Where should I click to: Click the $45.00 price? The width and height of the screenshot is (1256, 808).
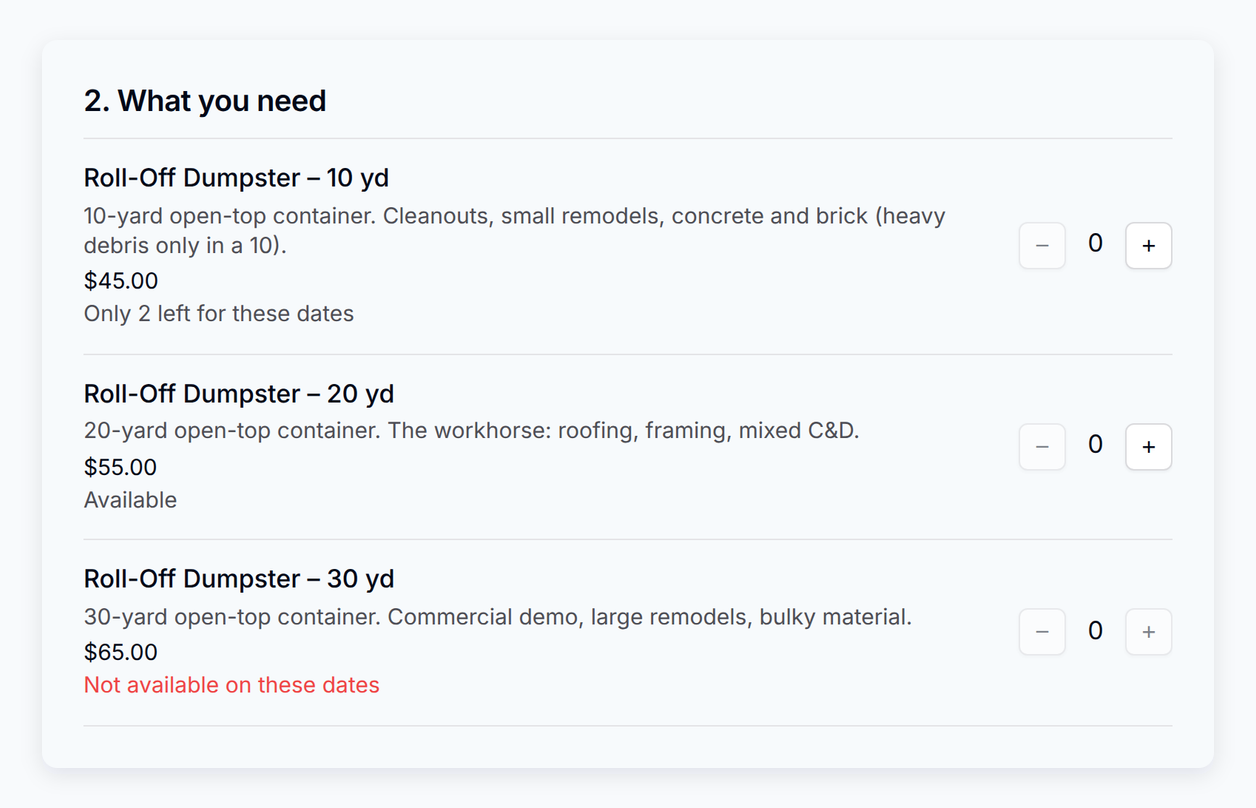pos(121,281)
